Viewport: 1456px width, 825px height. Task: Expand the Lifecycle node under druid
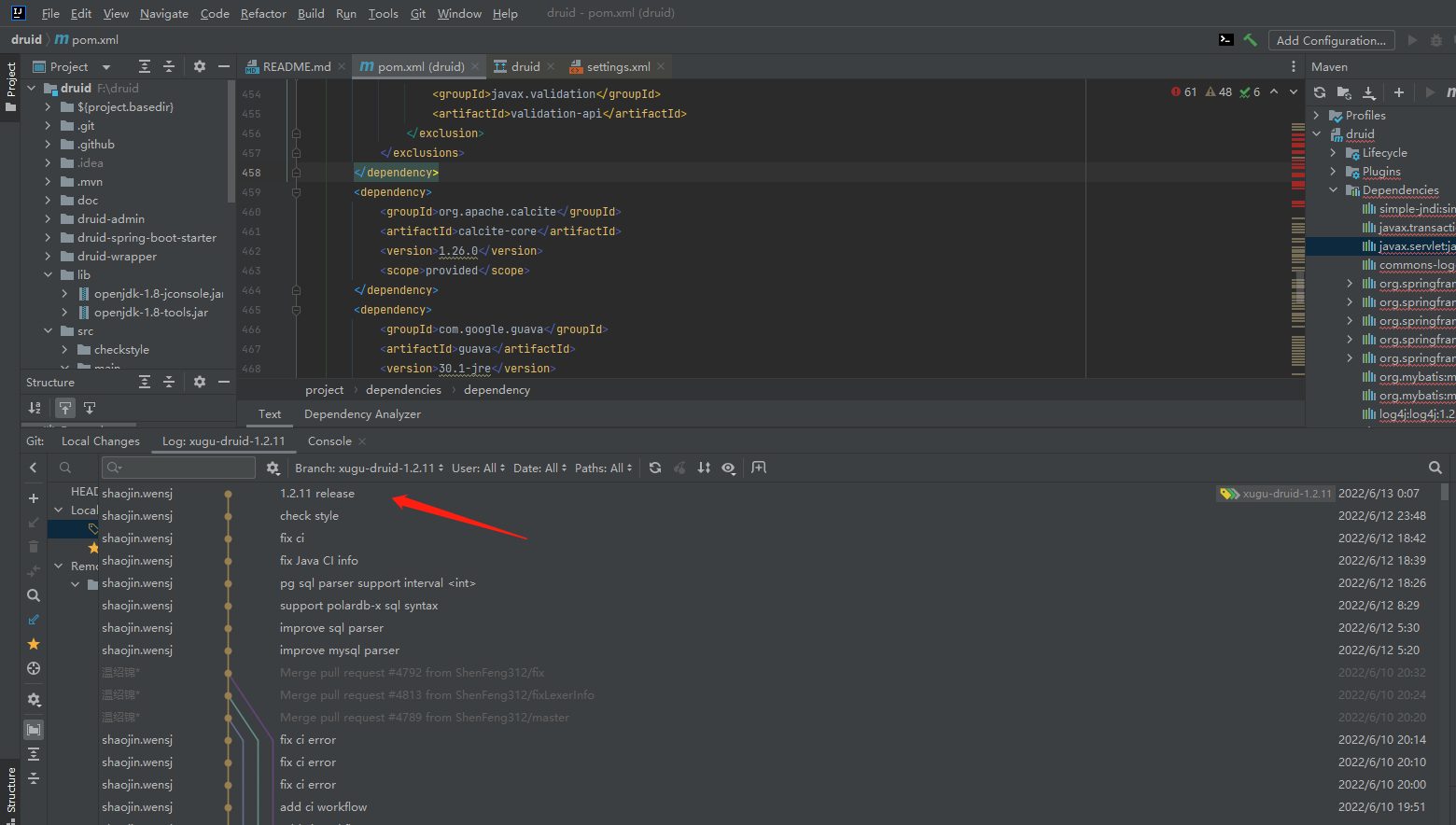1332,152
